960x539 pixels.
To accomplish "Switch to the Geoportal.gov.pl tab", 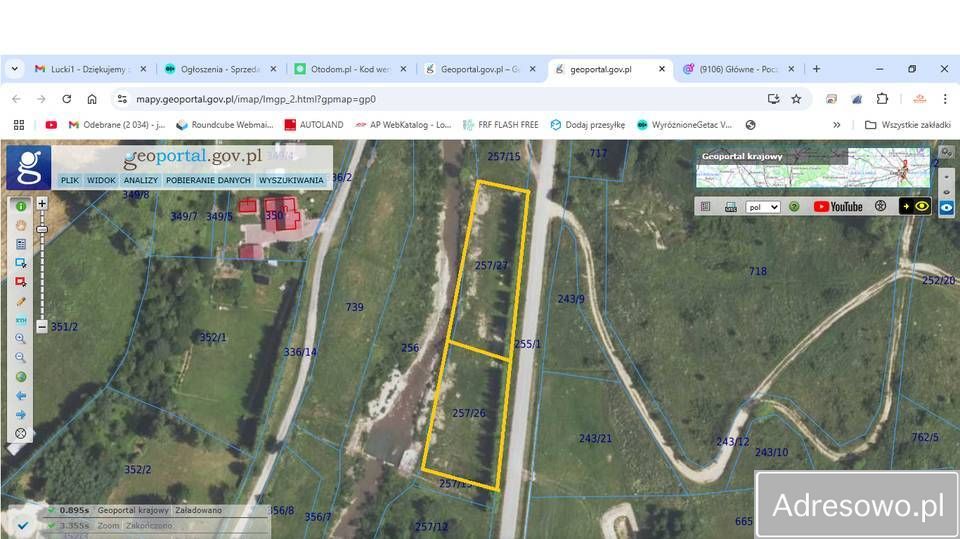I will [x=480, y=69].
